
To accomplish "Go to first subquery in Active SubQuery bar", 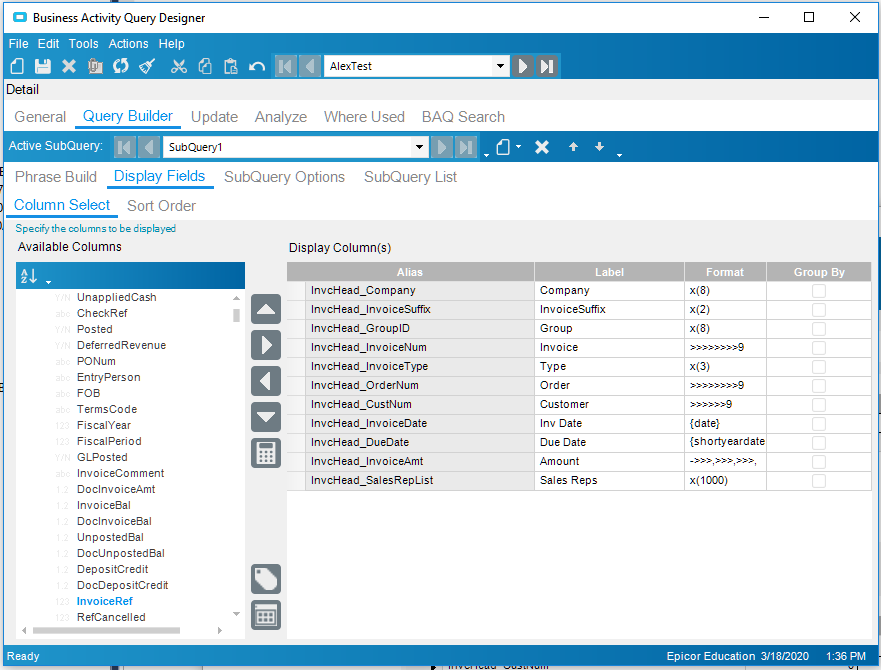I will click(x=125, y=147).
